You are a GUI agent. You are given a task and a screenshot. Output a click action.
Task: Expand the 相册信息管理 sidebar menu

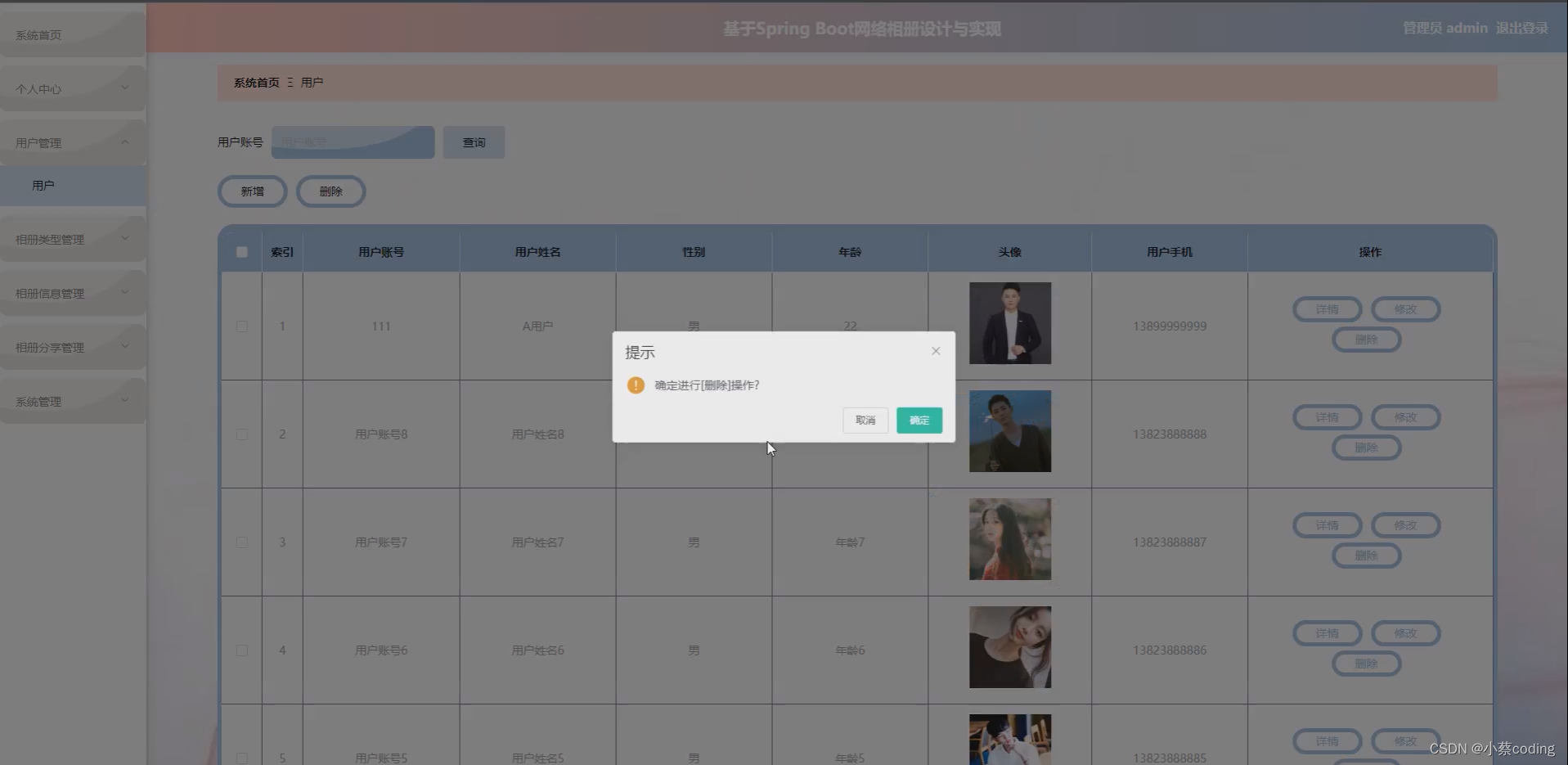coord(73,293)
